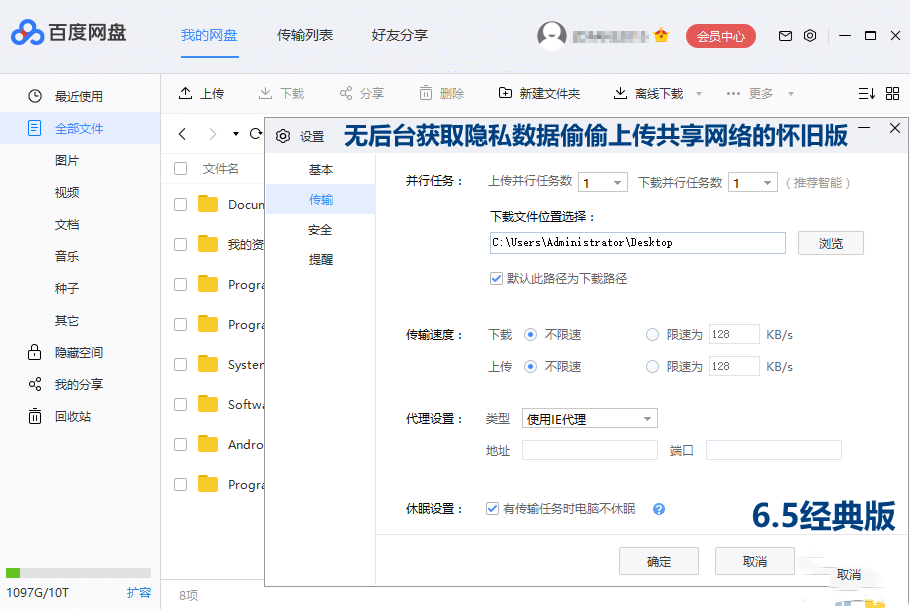Click the new folder icon
This screenshot has width=910, height=609.
pyautogui.click(x=505, y=93)
